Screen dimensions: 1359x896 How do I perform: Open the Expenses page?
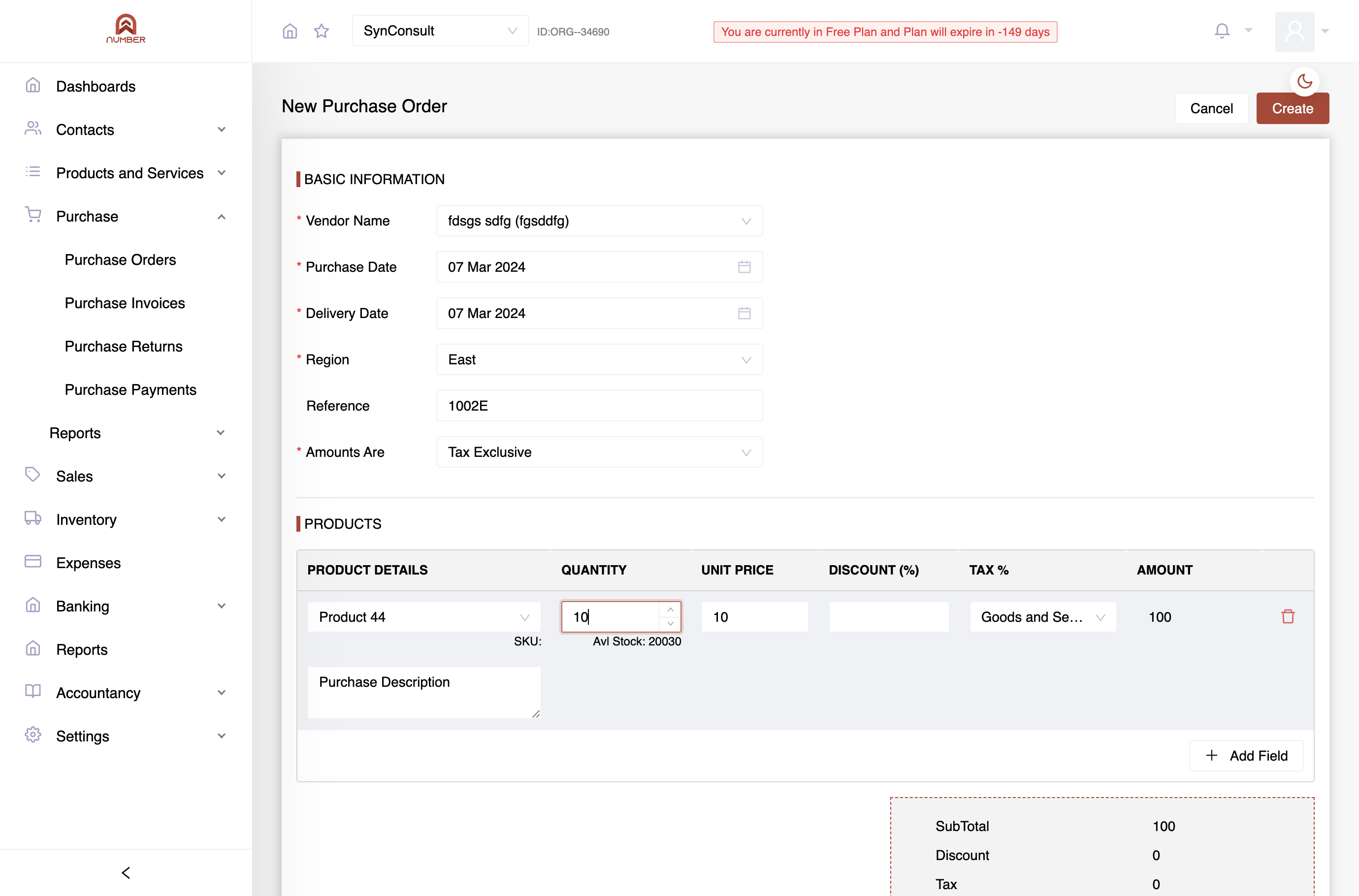point(126,563)
